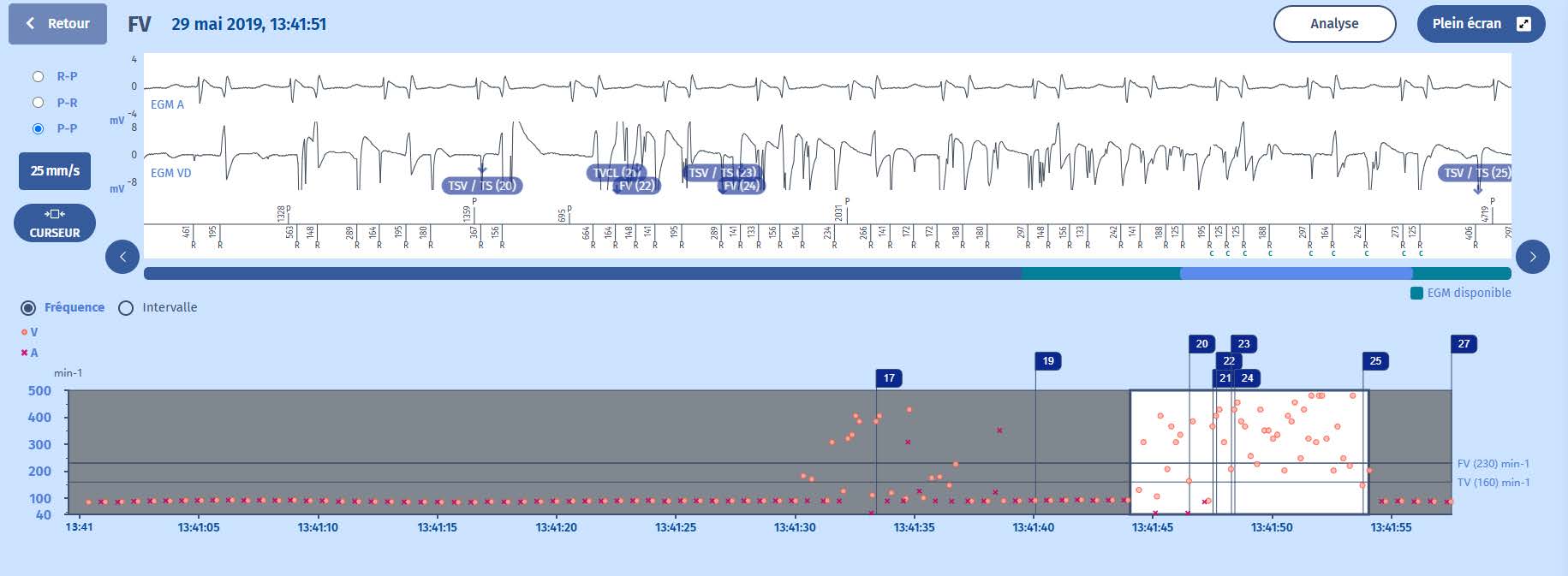This screenshot has height=576, width=1568.
Task: Open the Analyse view
Action: pos(1333,24)
